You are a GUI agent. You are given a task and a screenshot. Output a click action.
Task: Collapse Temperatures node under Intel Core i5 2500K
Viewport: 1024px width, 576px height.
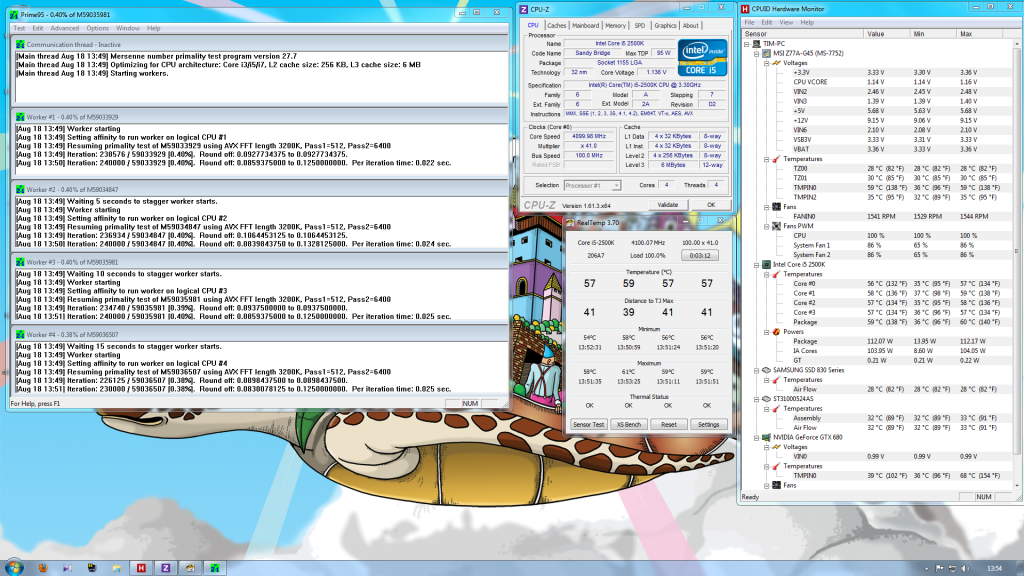767,274
